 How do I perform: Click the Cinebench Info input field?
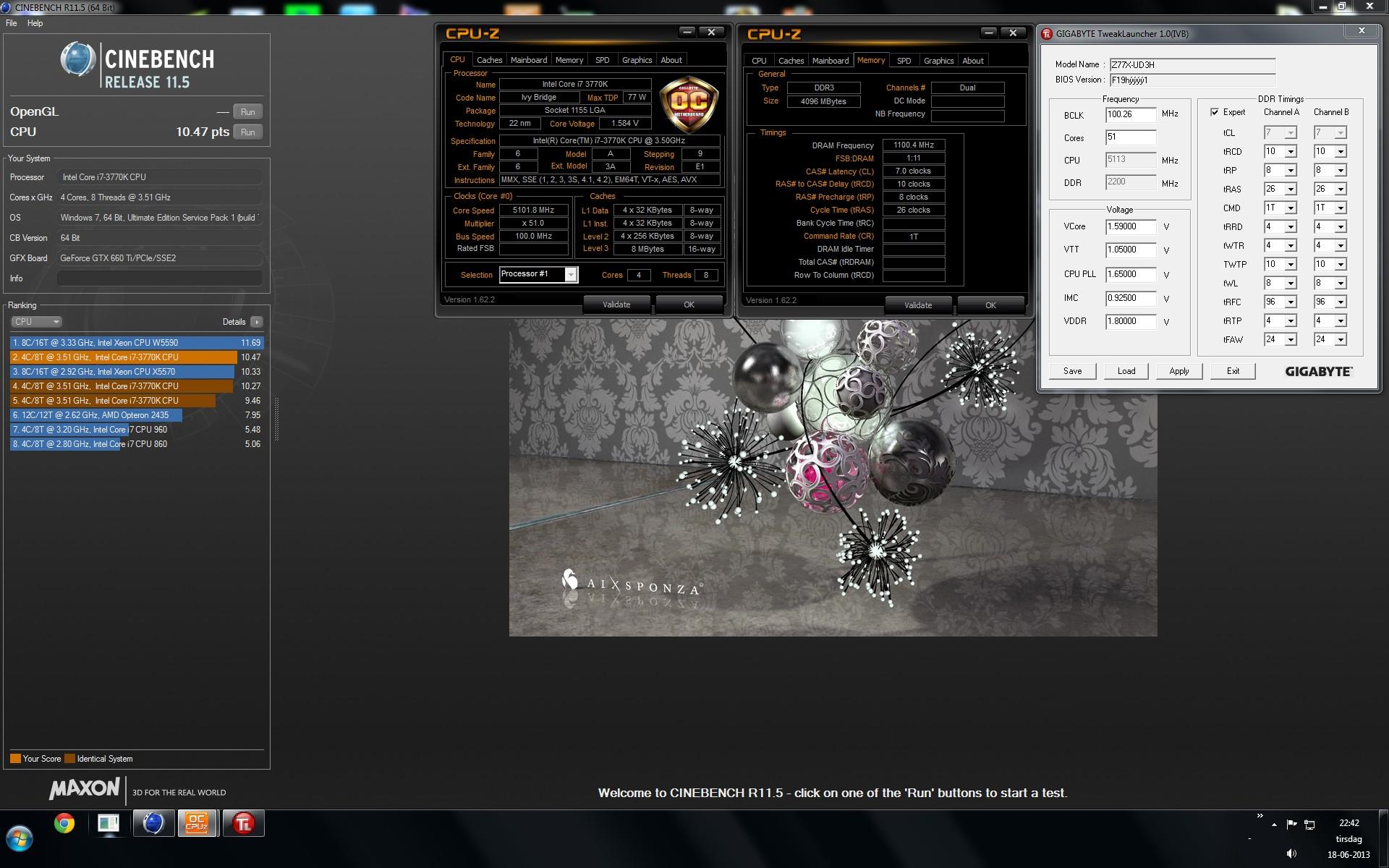pos(159,278)
